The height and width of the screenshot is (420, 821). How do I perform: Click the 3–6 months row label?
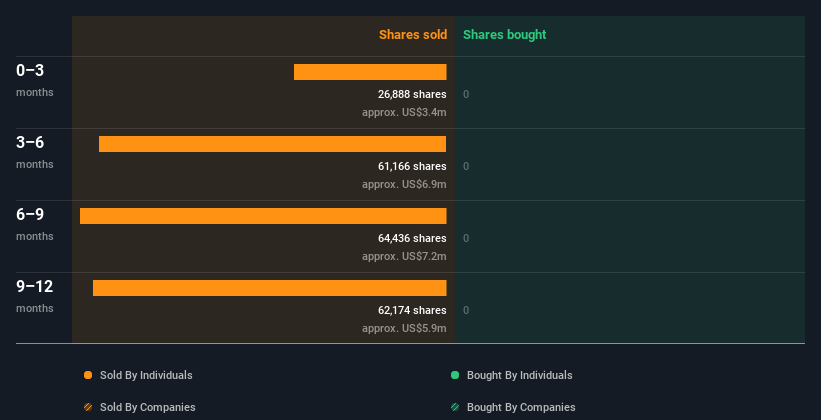pyautogui.click(x=35, y=152)
